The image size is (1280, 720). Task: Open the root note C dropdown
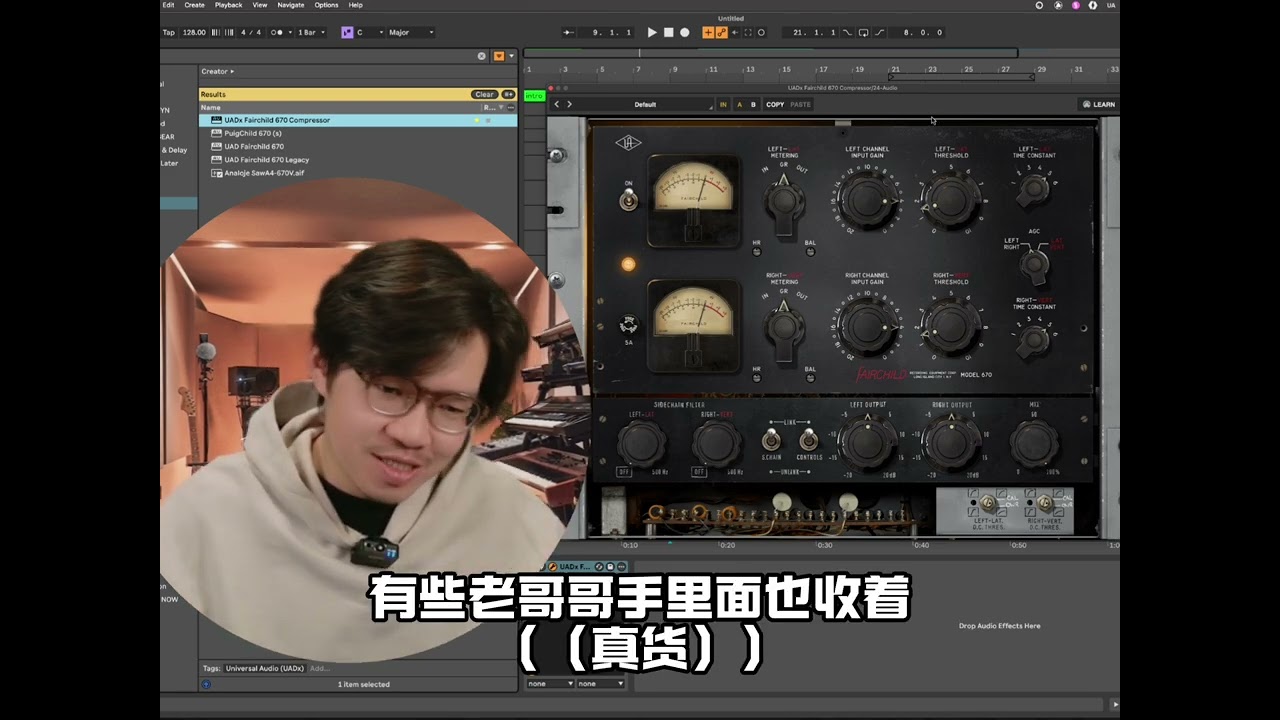[370, 32]
